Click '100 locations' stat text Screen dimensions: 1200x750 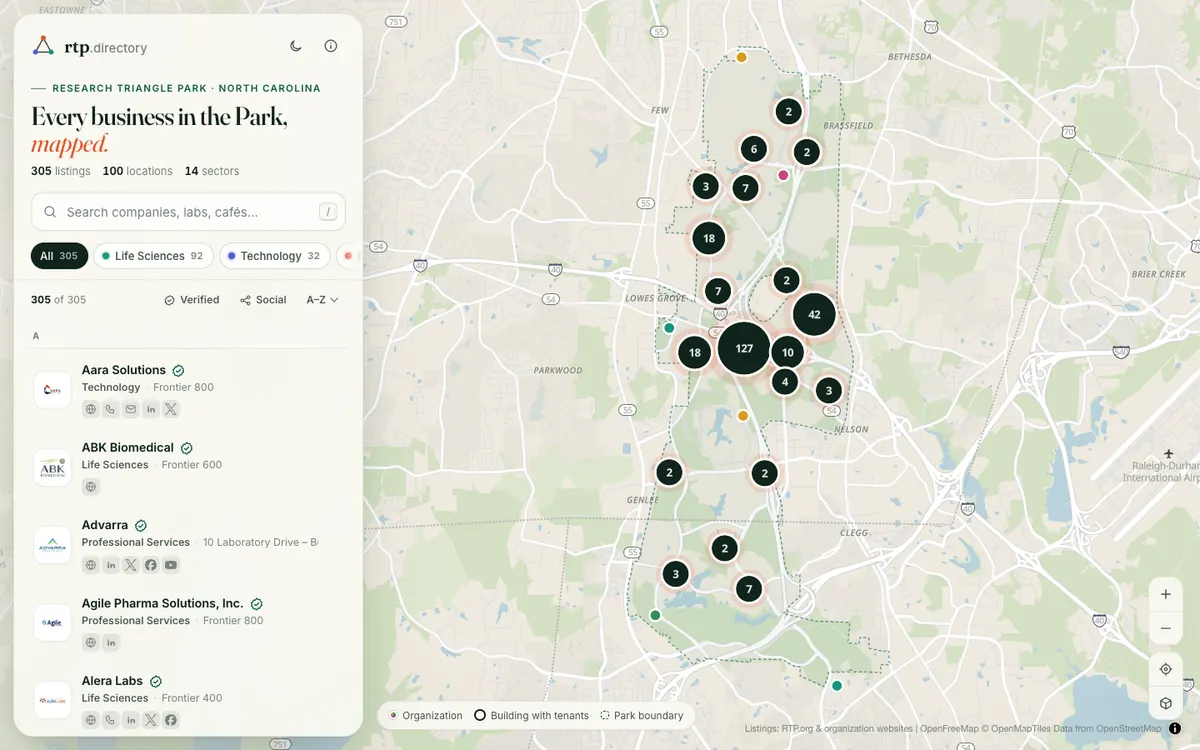point(137,171)
